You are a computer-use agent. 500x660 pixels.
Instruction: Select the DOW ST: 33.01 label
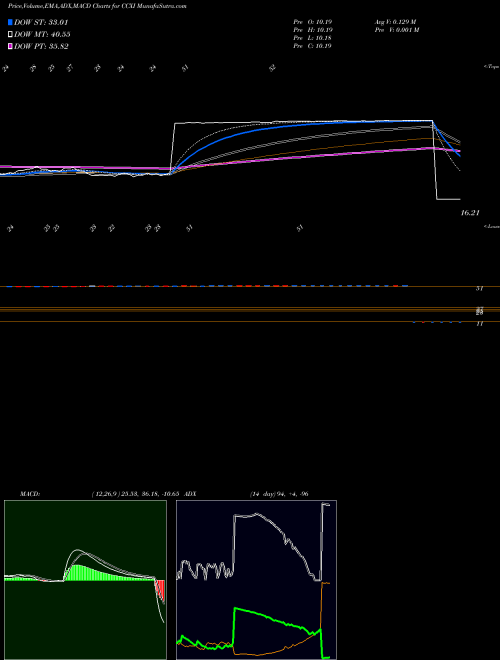41,22
